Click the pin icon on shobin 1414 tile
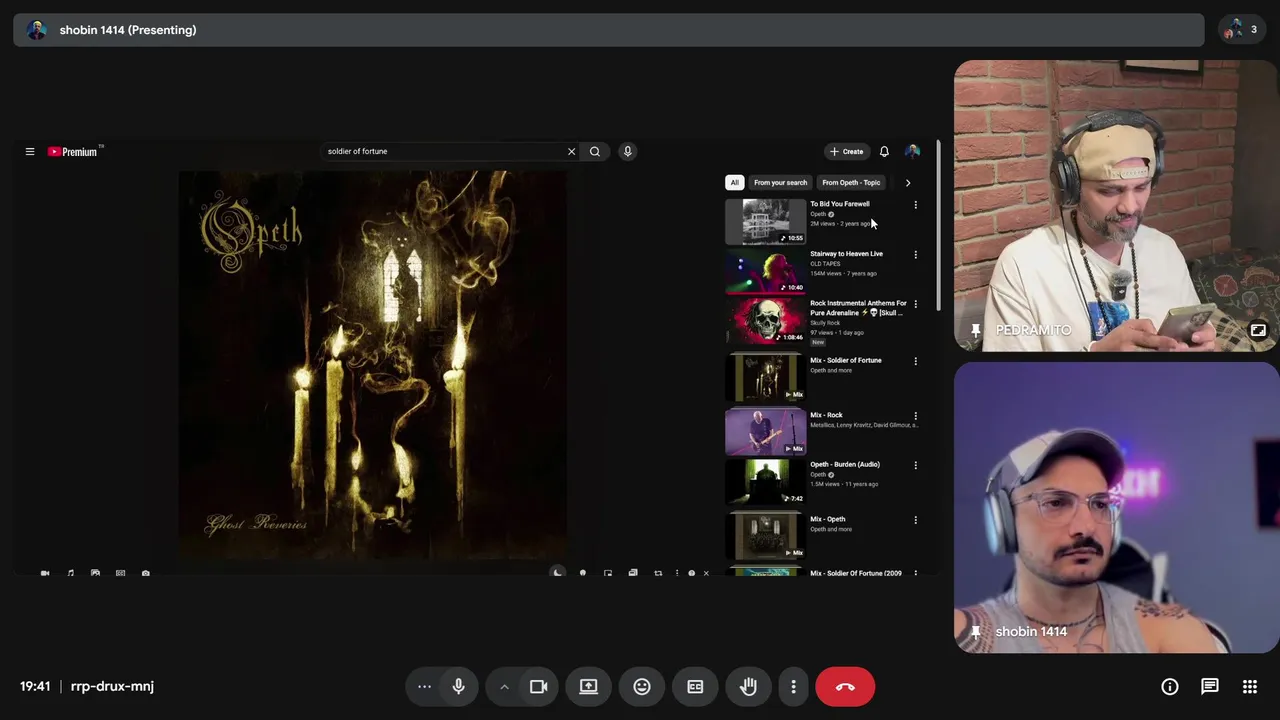This screenshot has width=1280, height=720. 976,632
